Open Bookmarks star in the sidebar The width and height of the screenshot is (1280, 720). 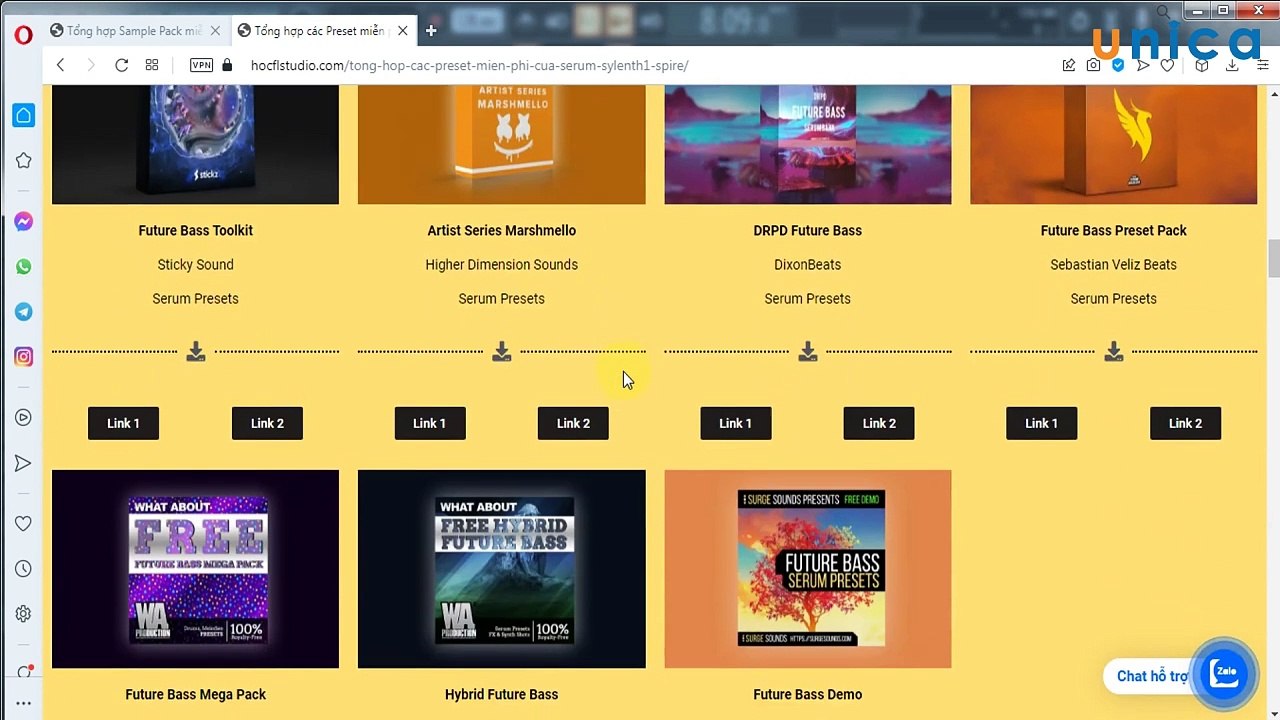(24, 161)
